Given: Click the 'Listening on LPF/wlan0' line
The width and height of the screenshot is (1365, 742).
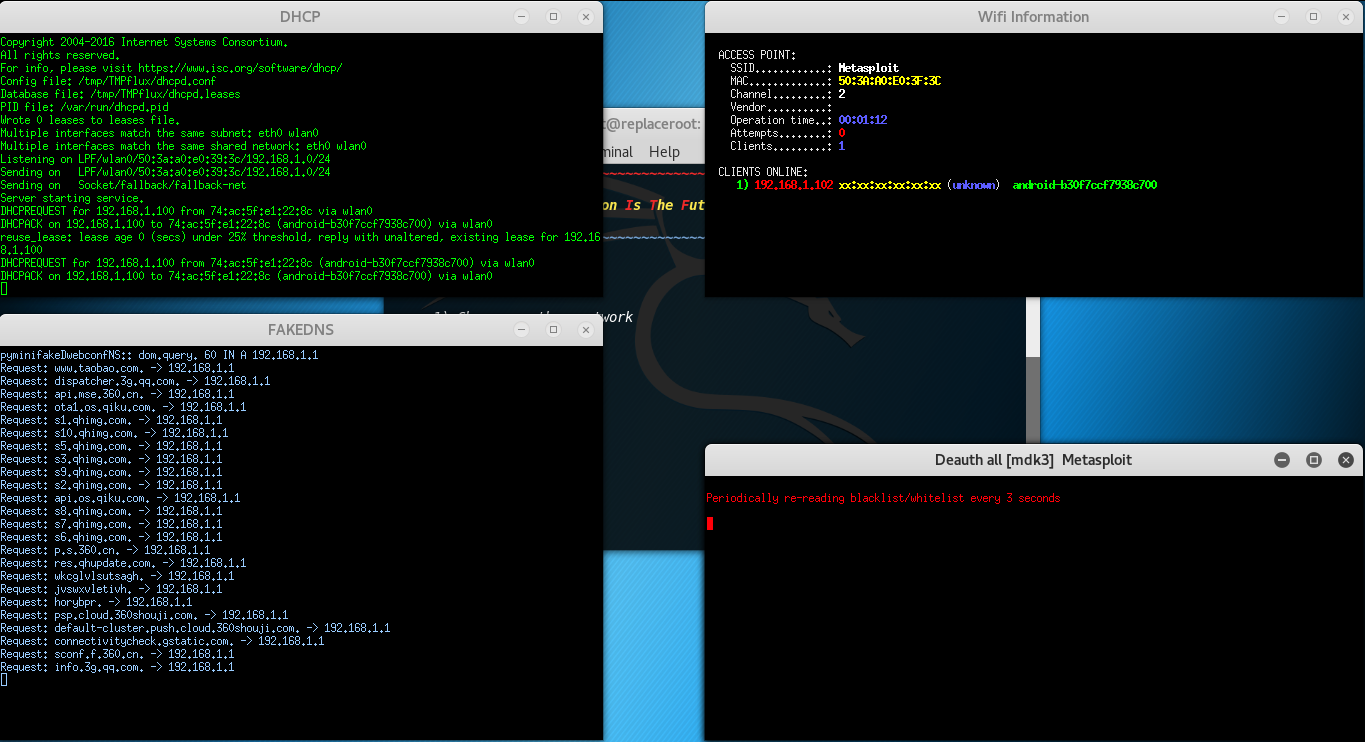Looking at the screenshot, I should (165, 159).
